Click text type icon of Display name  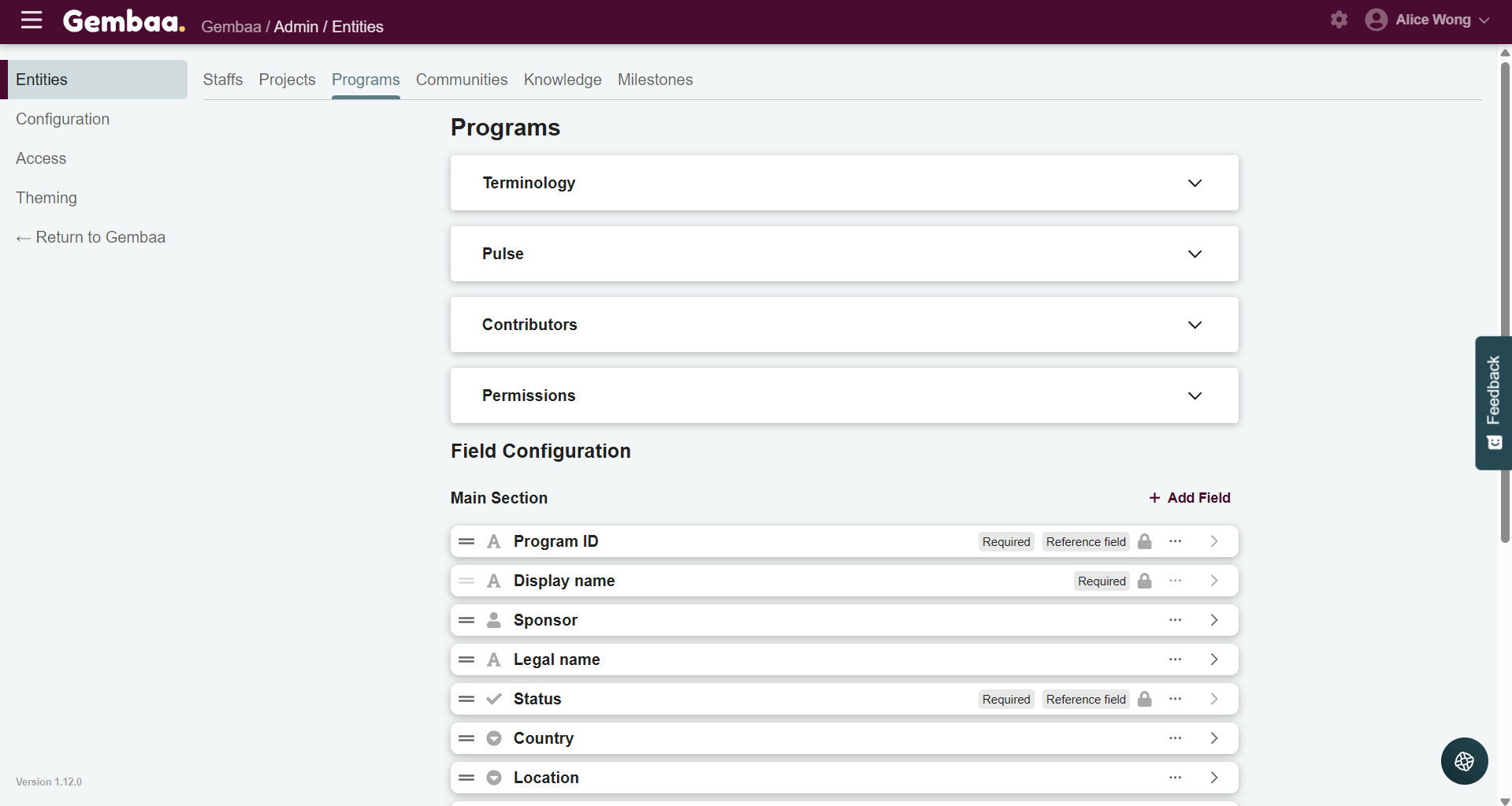[x=494, y=581]
